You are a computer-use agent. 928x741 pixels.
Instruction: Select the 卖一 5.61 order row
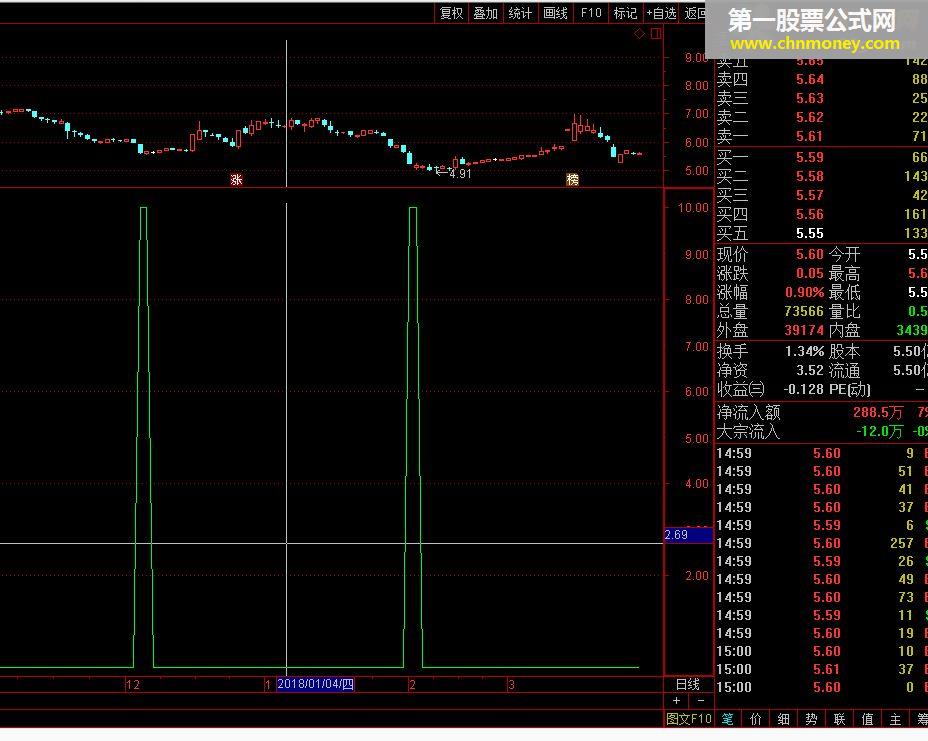pos(821,137)
